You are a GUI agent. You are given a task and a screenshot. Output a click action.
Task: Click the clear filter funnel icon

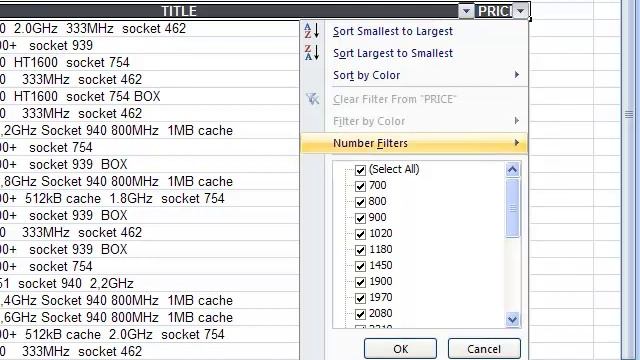click(313, 99)
